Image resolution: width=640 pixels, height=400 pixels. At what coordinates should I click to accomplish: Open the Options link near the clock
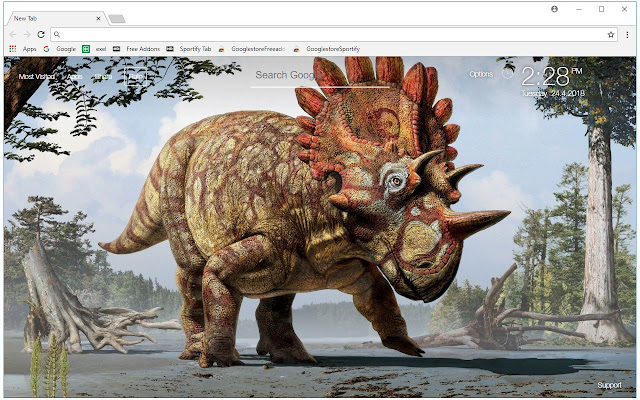tap(481, 74)
